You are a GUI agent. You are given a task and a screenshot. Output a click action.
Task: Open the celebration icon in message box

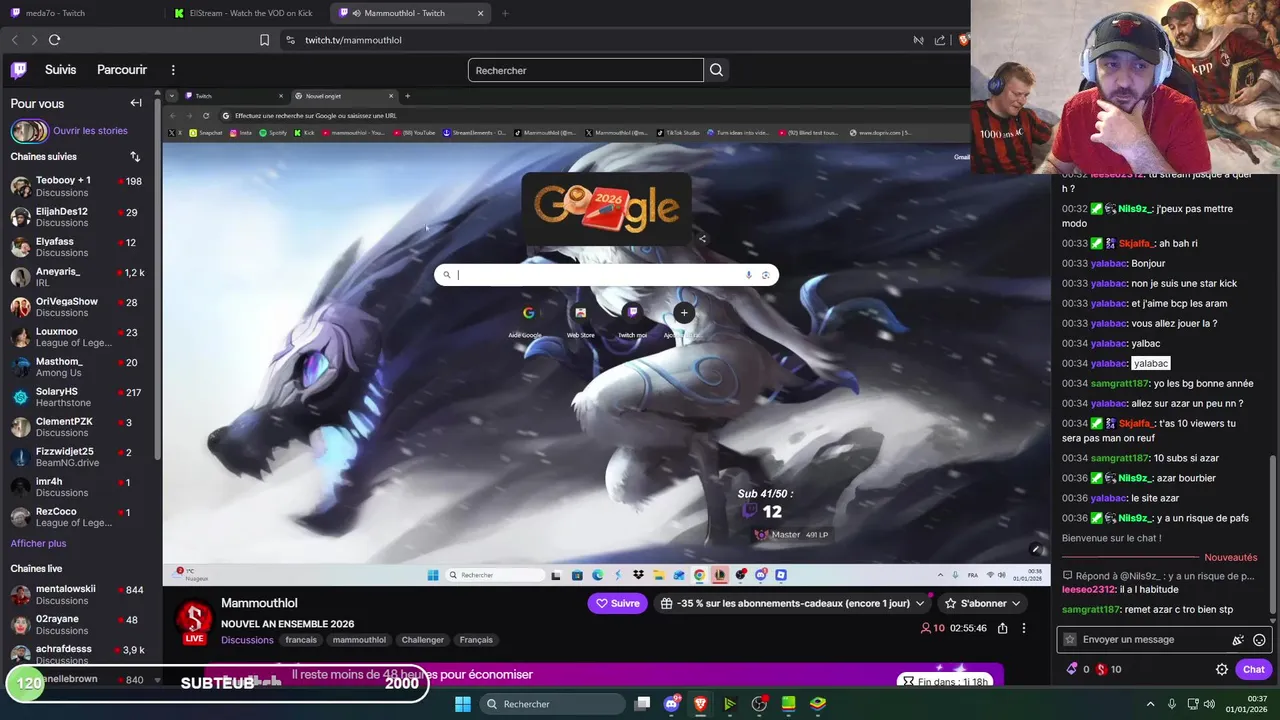click(x=1238, y=640)
